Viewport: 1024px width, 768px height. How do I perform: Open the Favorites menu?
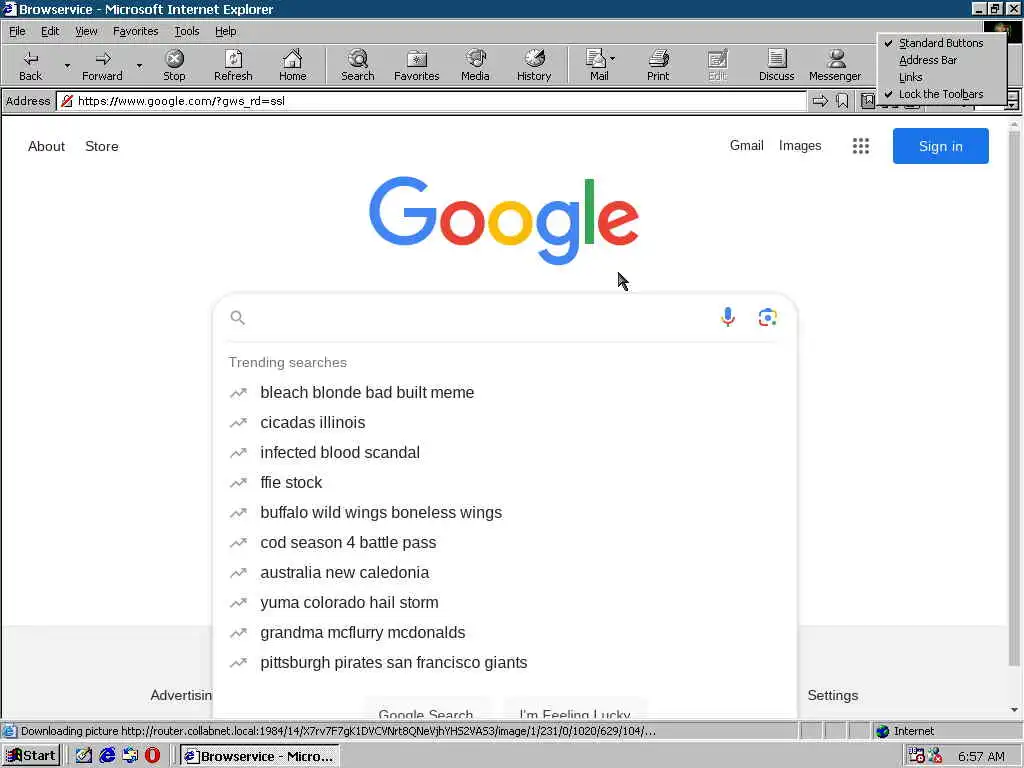point(135,31)
